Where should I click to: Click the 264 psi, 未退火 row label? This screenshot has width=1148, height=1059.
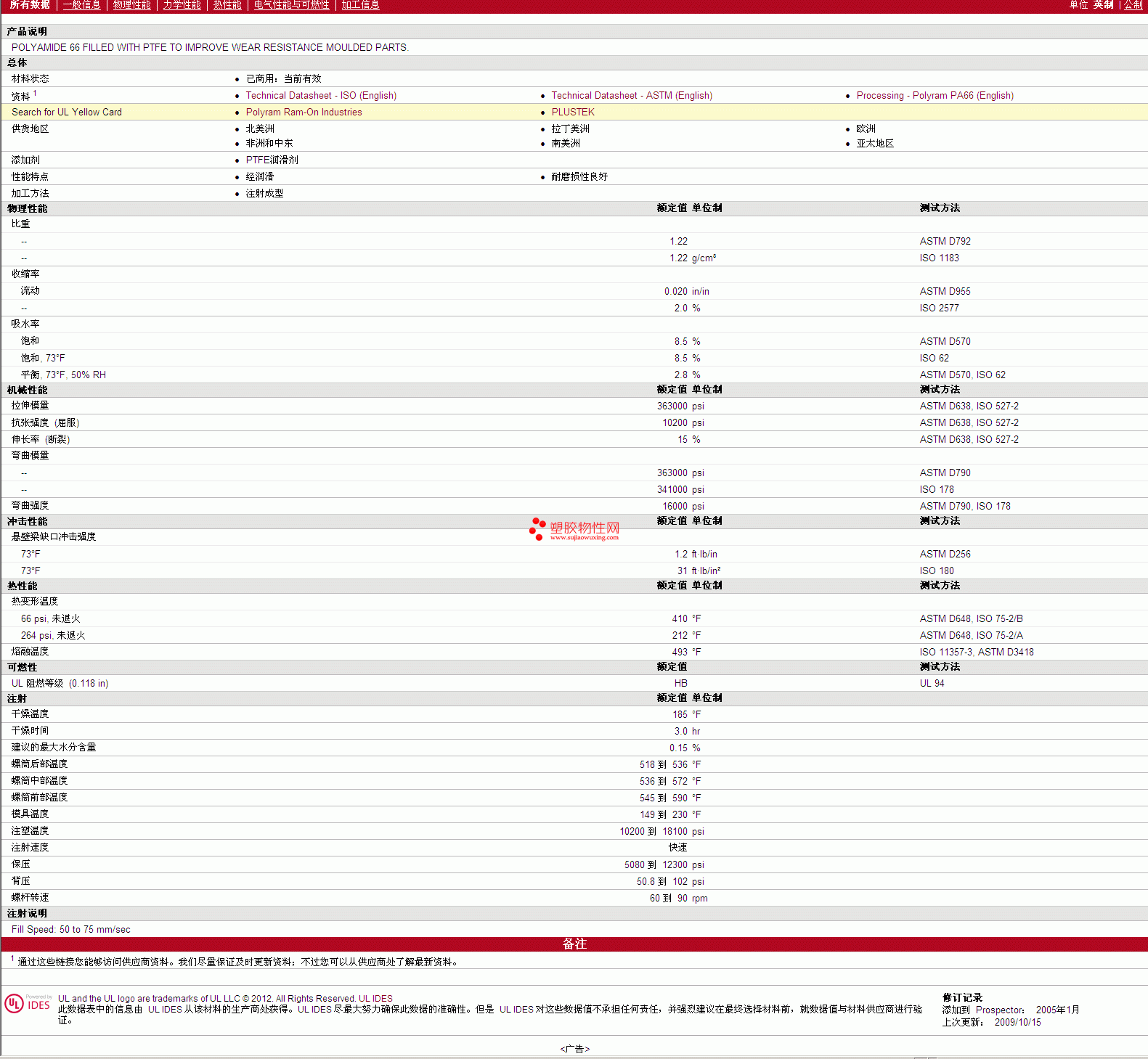click(53, 636)
